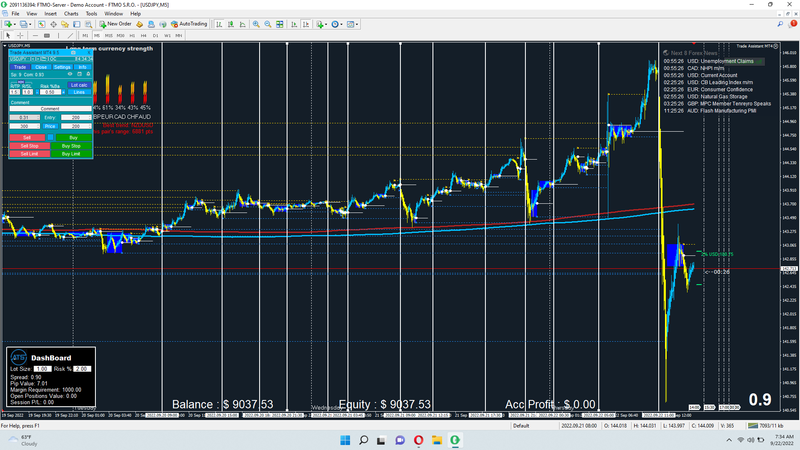
Task: Click the bell alert icon in Trade Assistant
Action: 88,74
